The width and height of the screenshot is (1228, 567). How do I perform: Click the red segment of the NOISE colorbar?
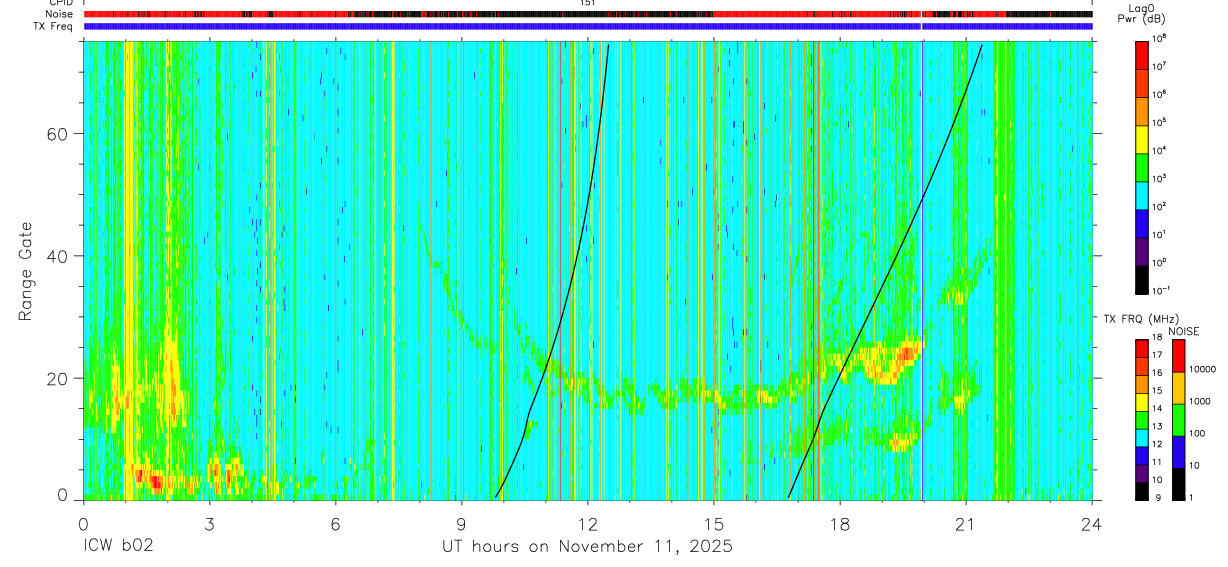click(1177, 356)
